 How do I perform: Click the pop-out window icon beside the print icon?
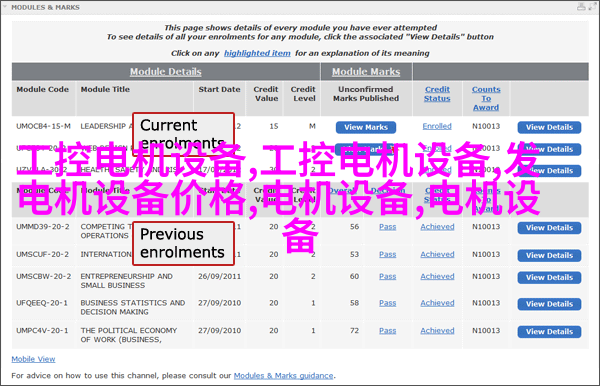click(x=592, y=7)
